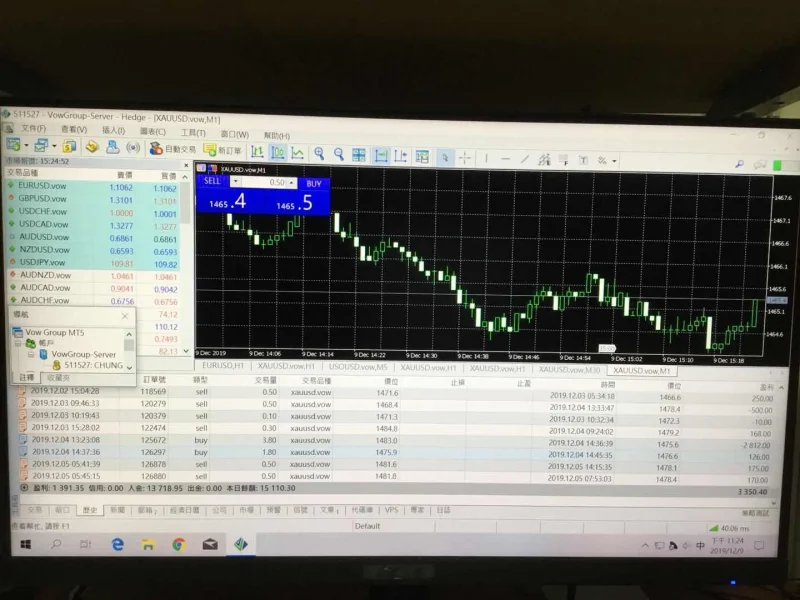Viewport: 800px width, 600px height.
Task: Expand the profiles dropdown arrow
Action: [54, 146]
